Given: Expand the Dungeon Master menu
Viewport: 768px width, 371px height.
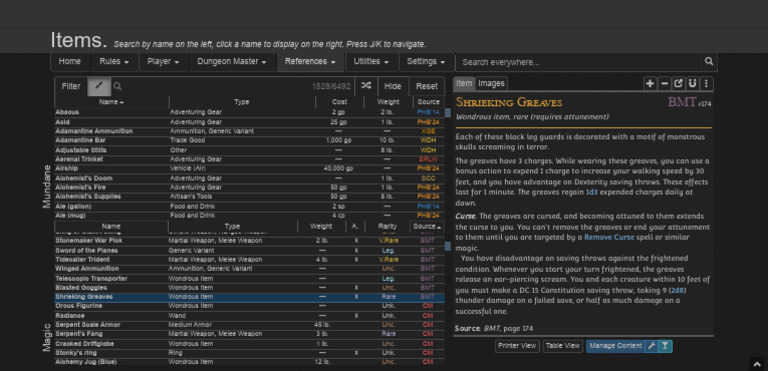Looking at the screenshot, I should [232, 62].
